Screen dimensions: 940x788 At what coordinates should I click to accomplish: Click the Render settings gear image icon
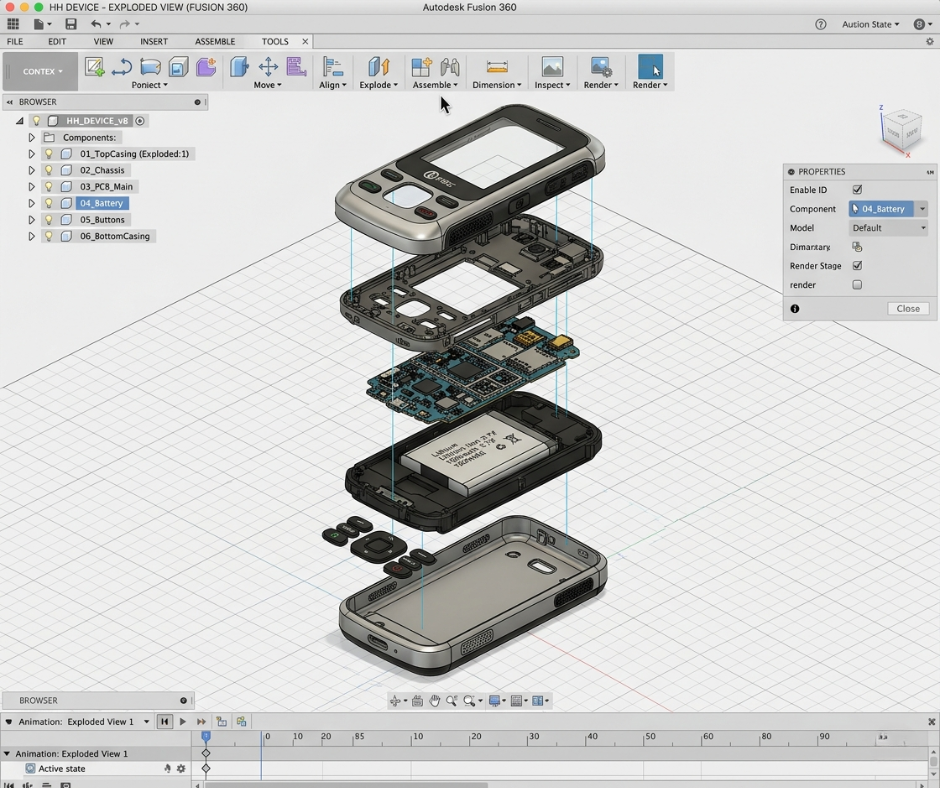point(601,67)
